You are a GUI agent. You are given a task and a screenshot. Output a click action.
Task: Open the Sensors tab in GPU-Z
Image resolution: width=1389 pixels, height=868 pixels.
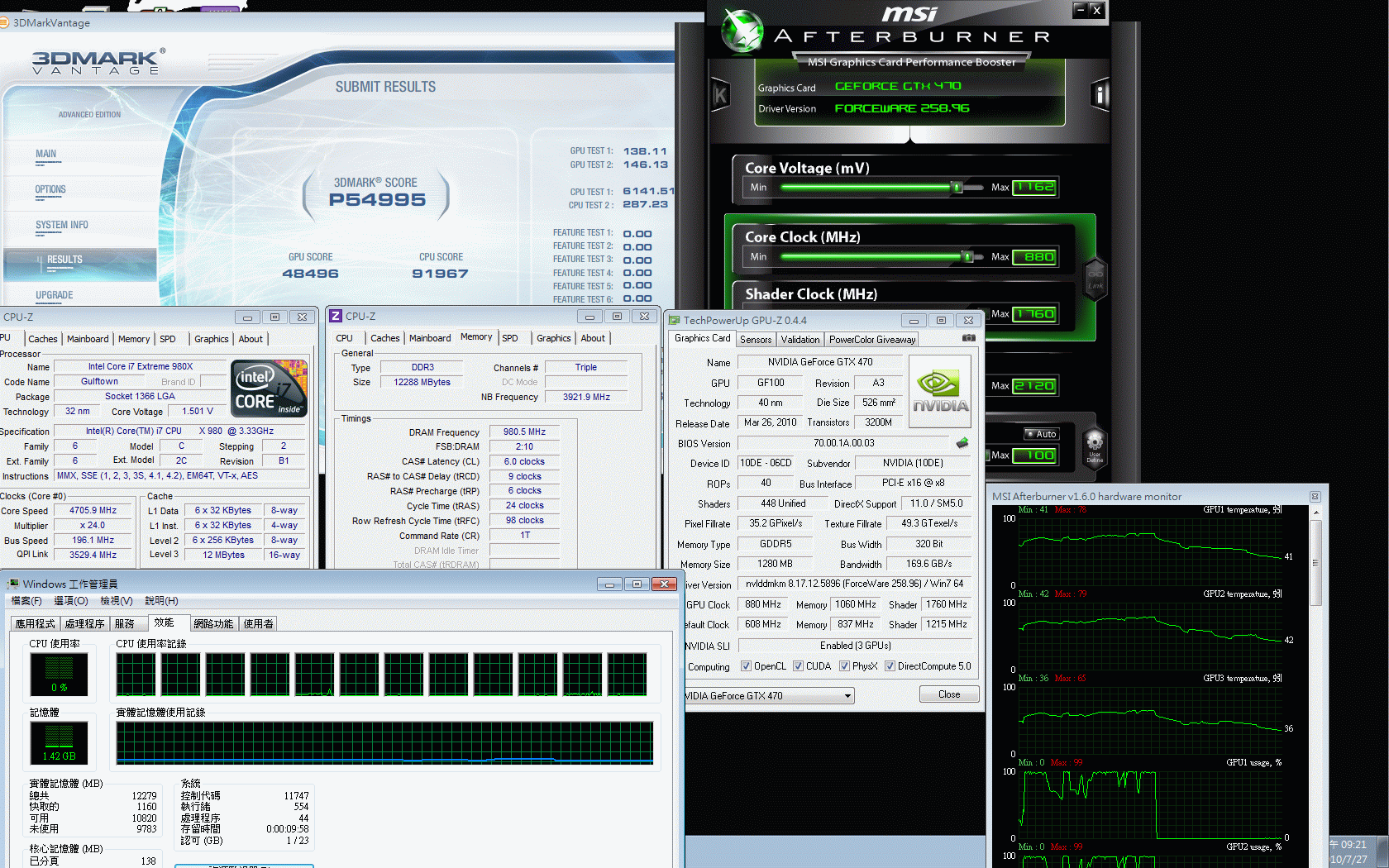coord(756,339)
